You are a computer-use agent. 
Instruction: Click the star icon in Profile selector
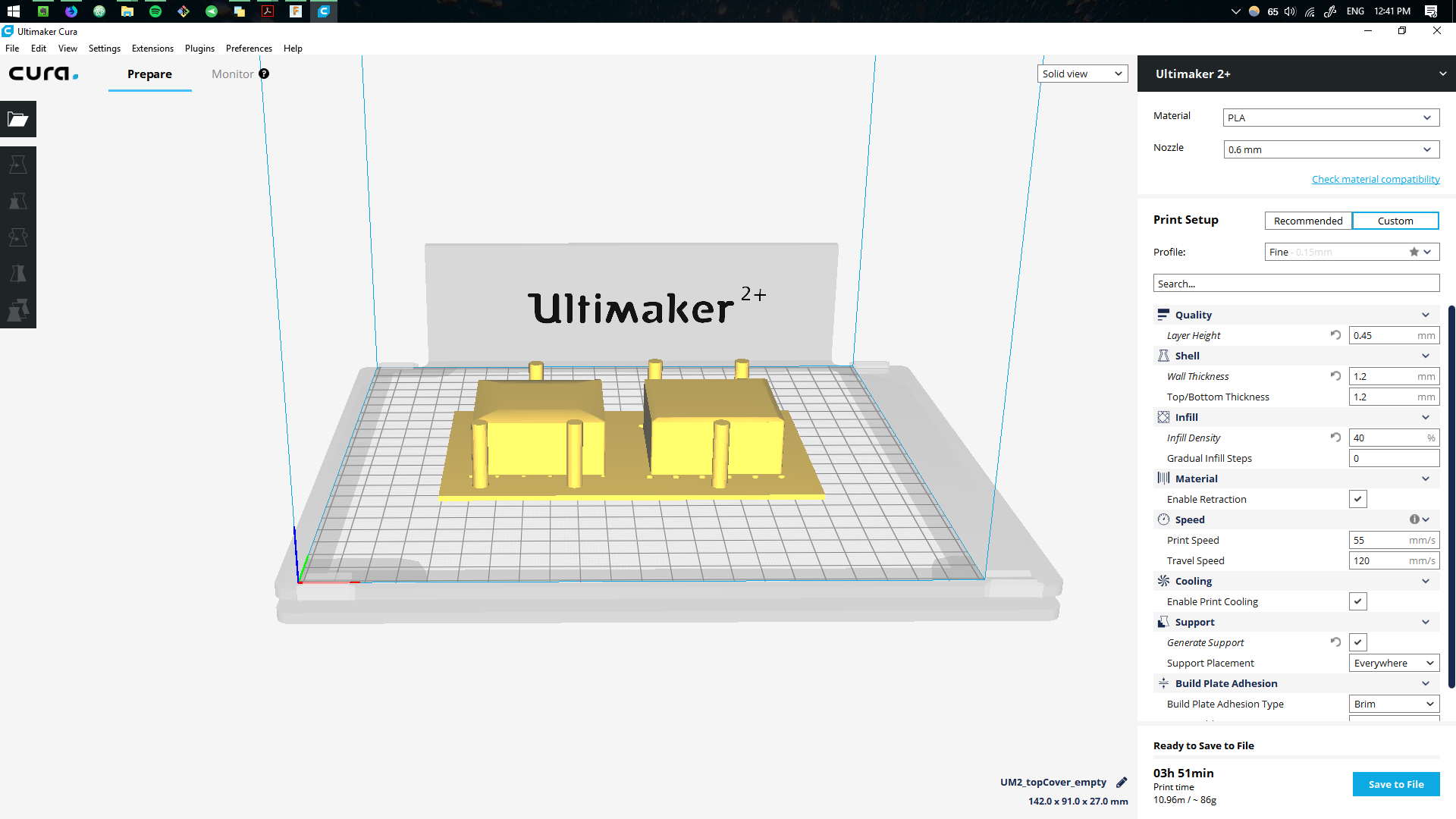pos(1414,252)
